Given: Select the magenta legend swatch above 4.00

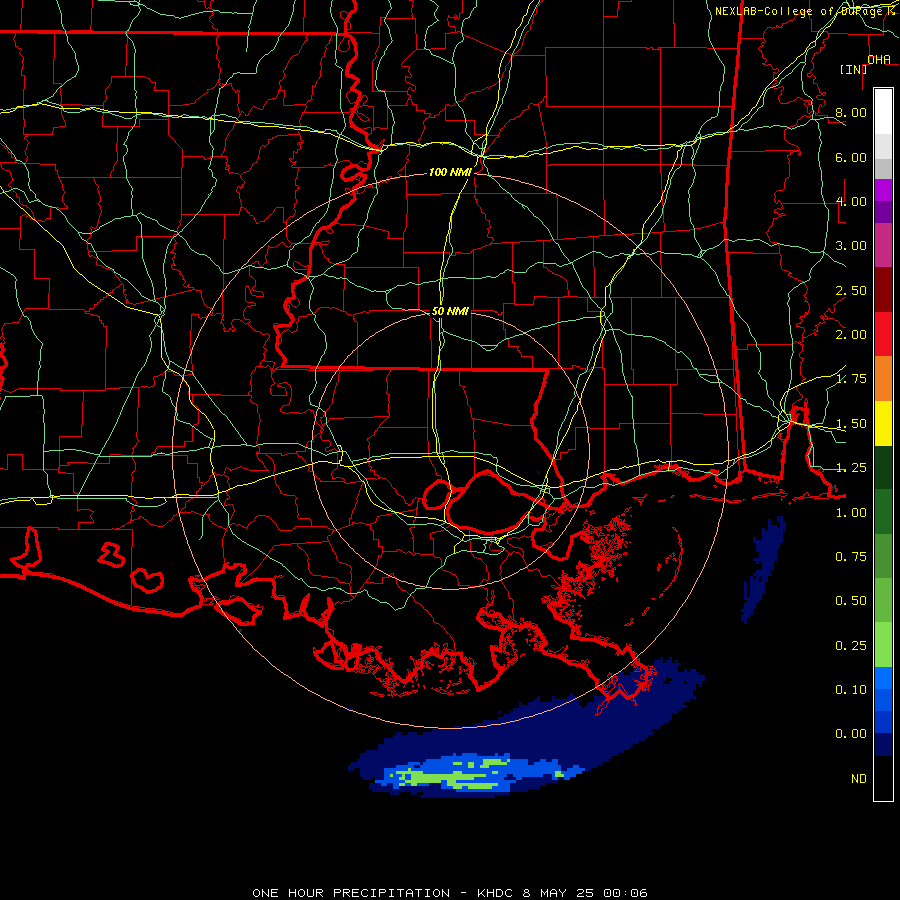Looking at the screenshot, I should click(x=883, y=190).
